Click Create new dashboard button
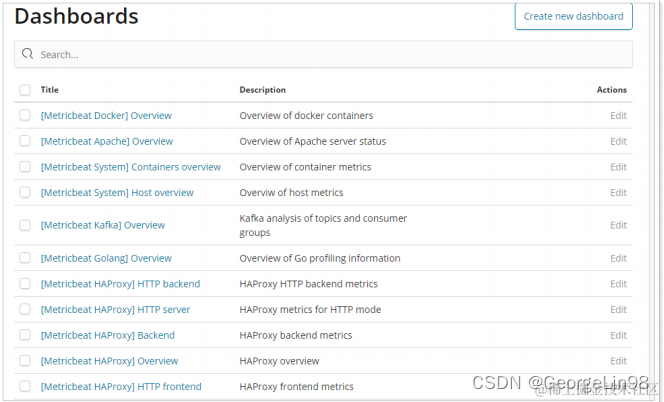664x402 pixels. [x=573, y=16]
